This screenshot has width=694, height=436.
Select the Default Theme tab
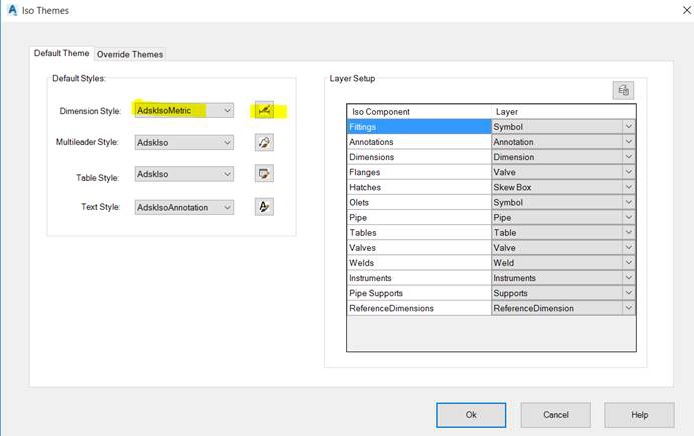pyautogui.click(x=62, y=53)
